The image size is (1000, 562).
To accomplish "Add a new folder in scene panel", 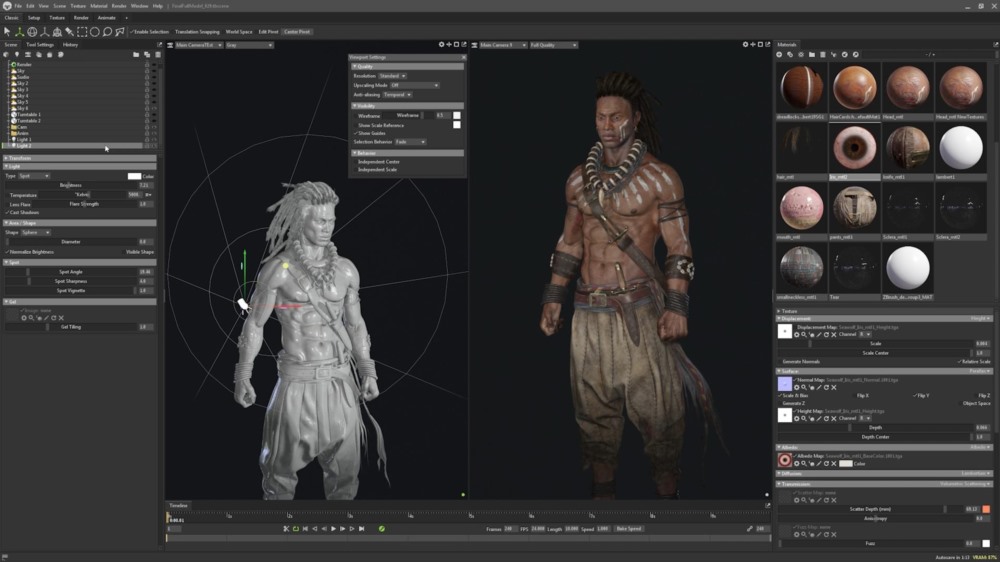I will click(x=136, y=55).
